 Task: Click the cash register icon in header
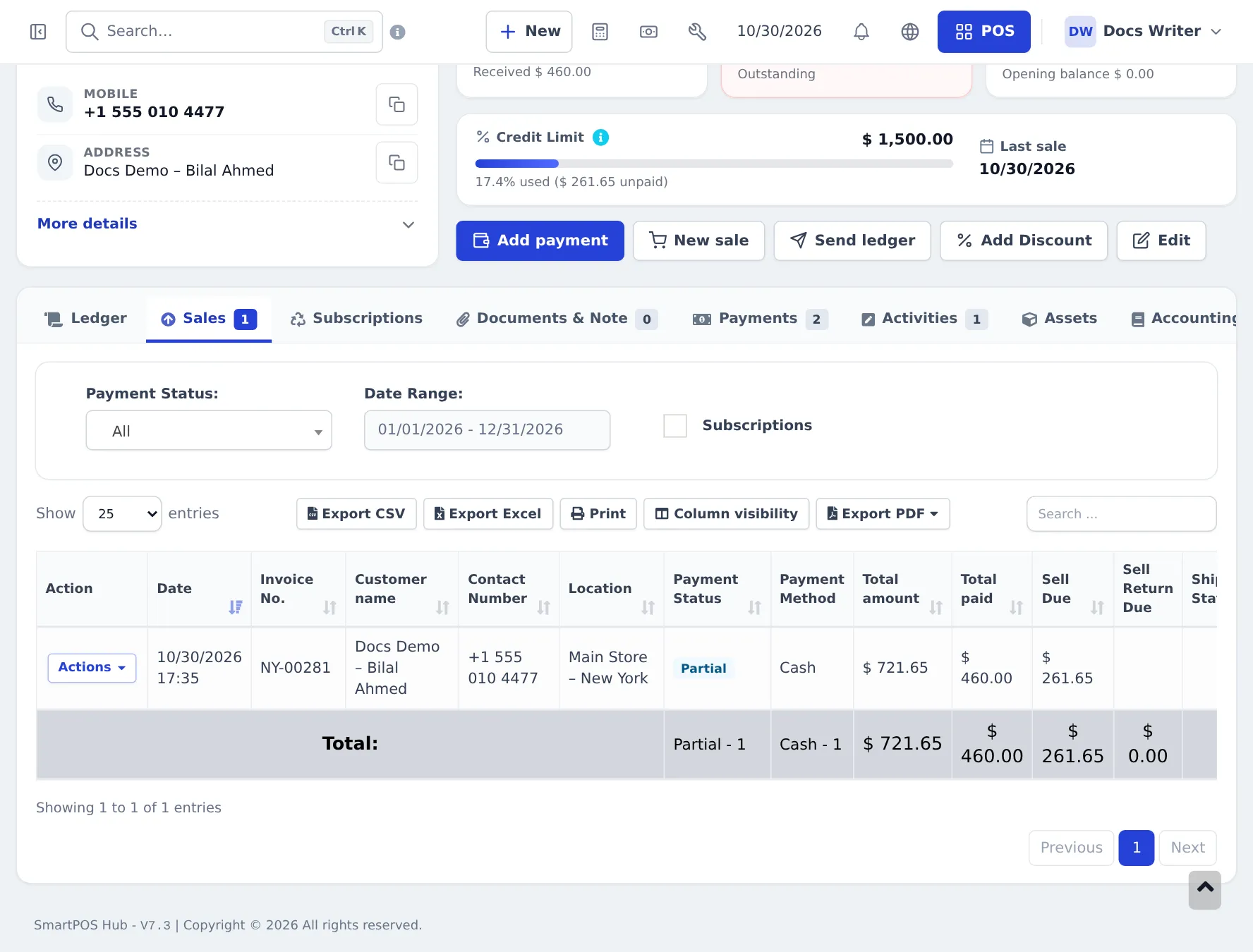(648, 32)
